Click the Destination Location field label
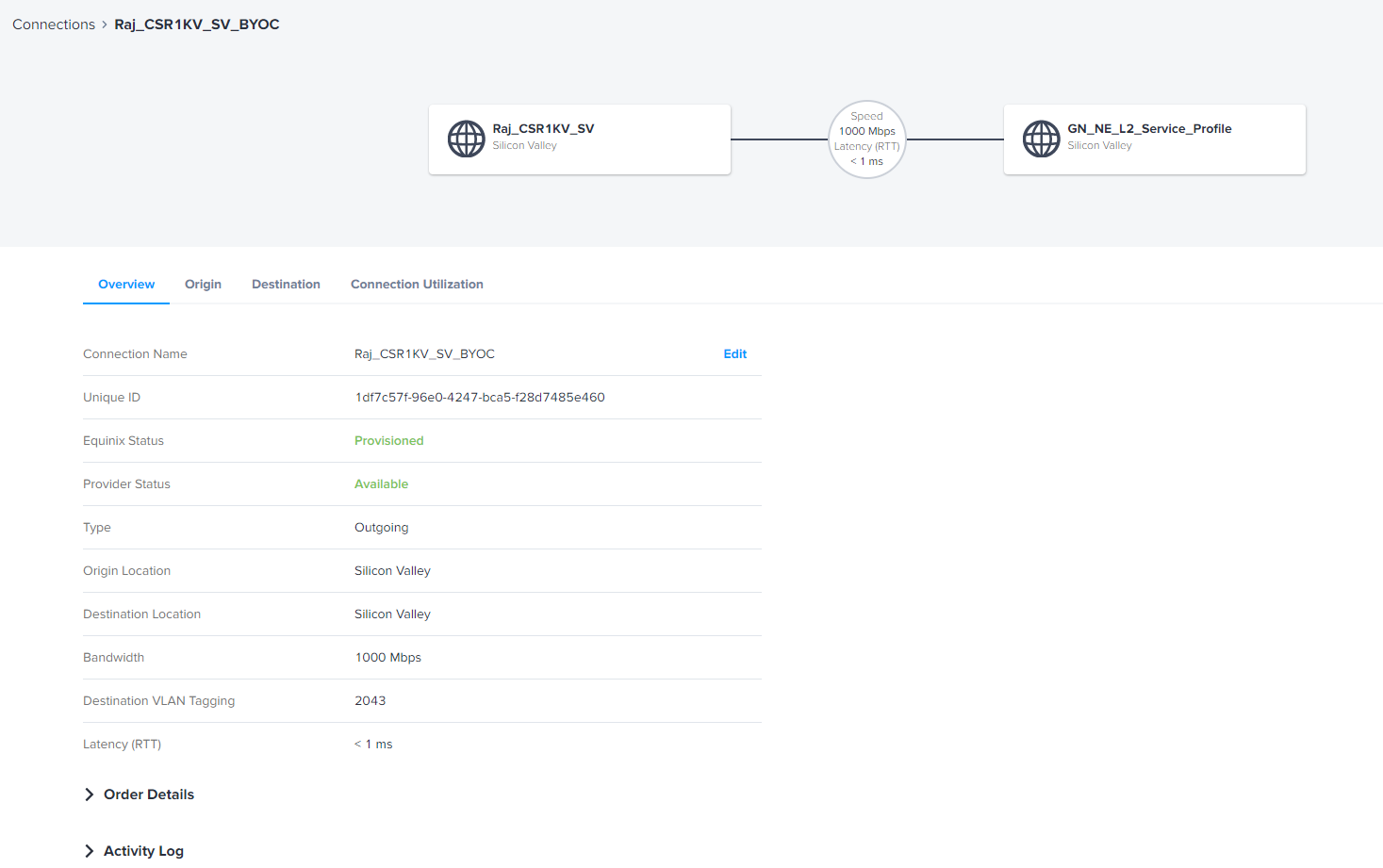 point(141,614)
